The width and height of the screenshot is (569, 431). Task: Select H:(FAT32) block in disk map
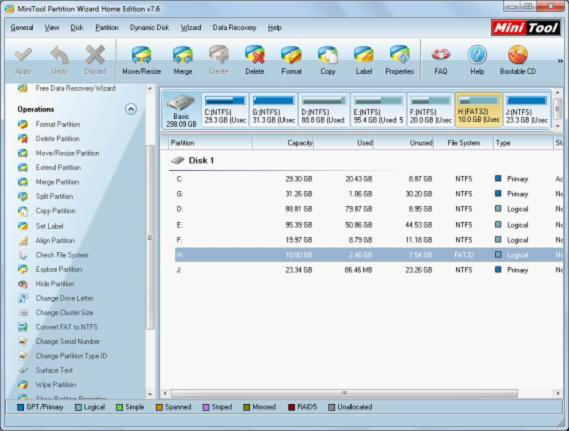(x=479, y=110)
